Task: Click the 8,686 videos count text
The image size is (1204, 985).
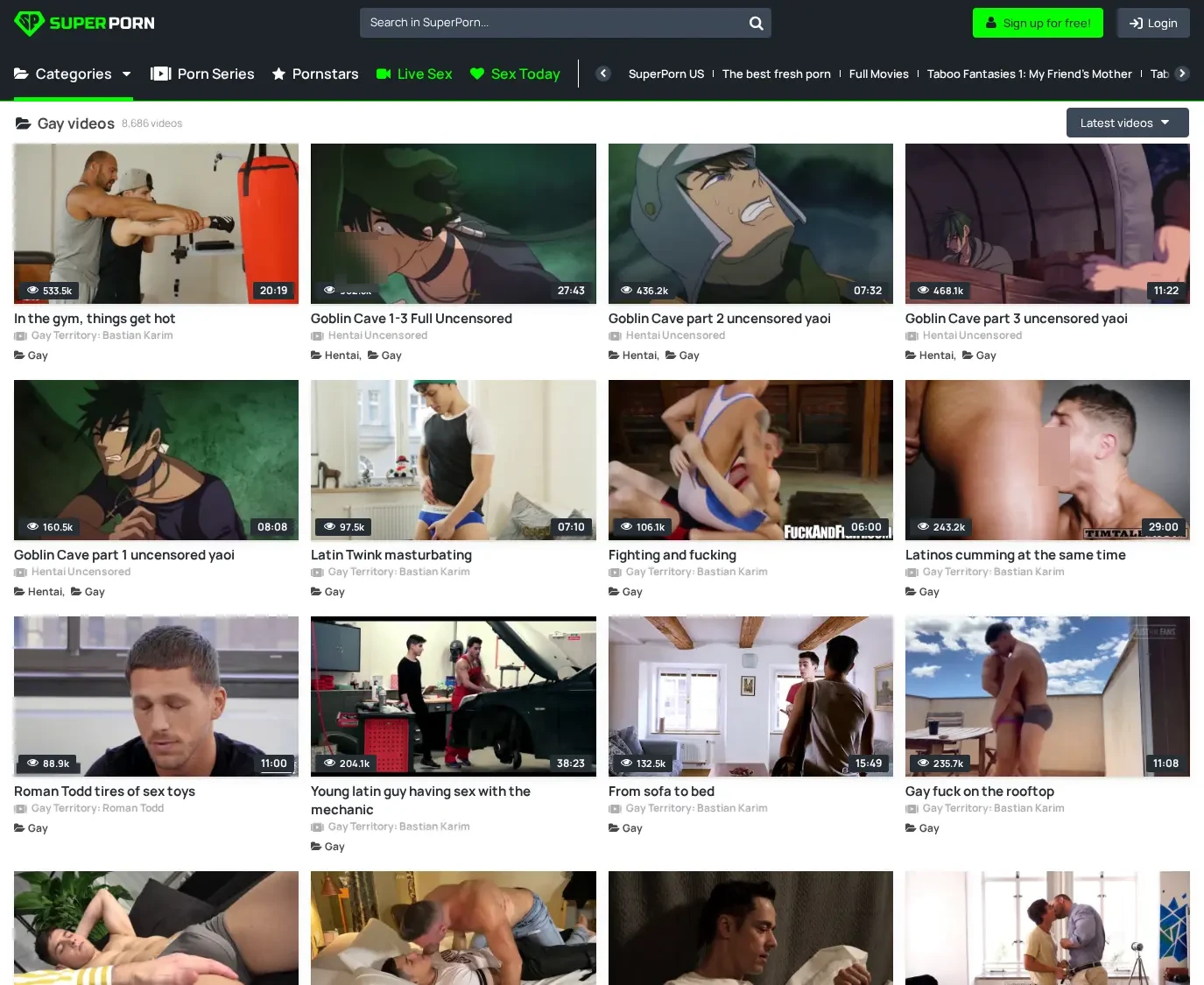Action: (x=152, y=123)
